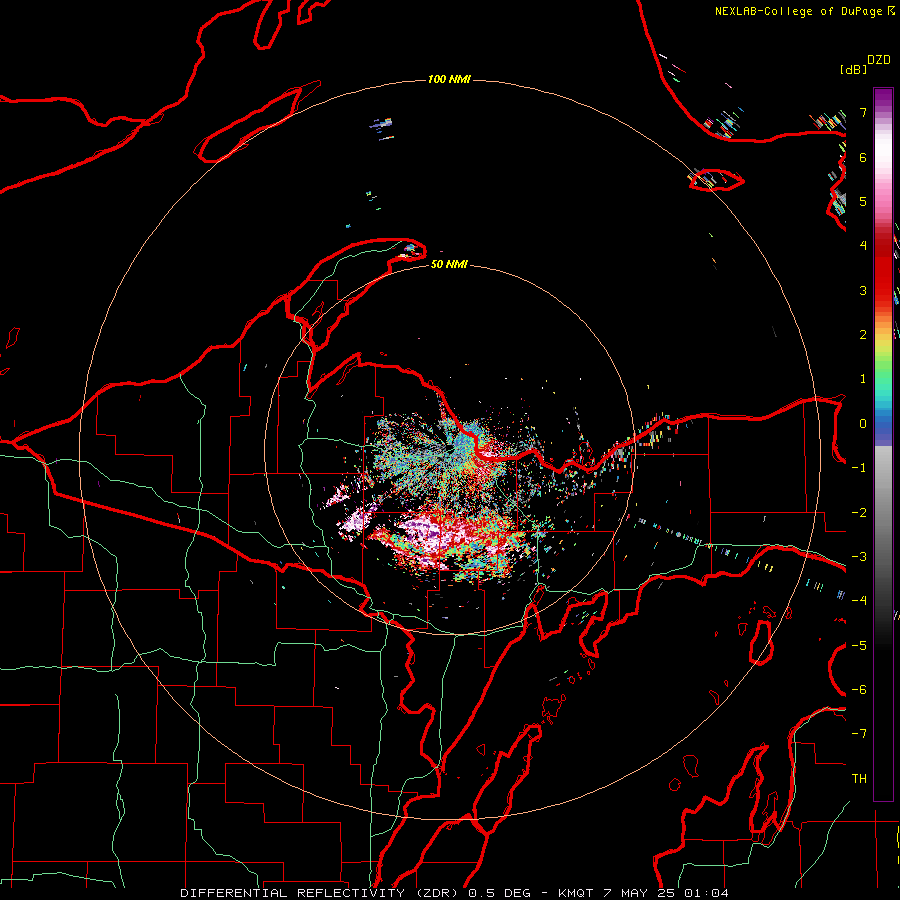Click the 6 value on the color scale

coord(863,157)
